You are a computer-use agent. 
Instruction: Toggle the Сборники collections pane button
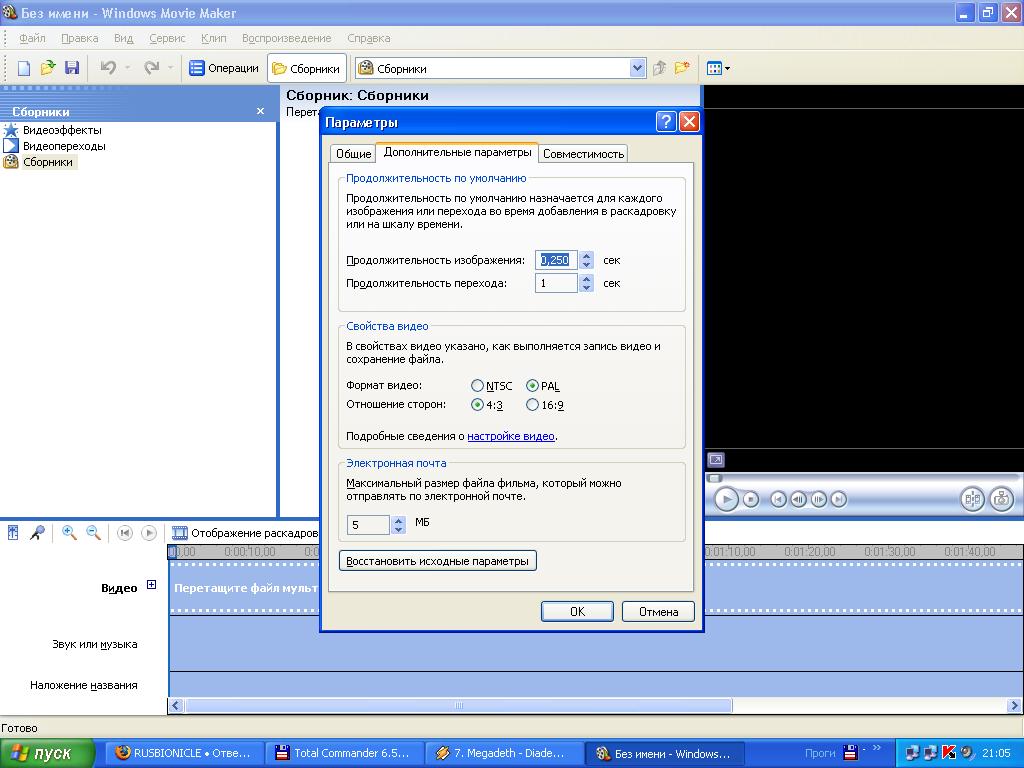pyautogui.click(x=306, y=69)
